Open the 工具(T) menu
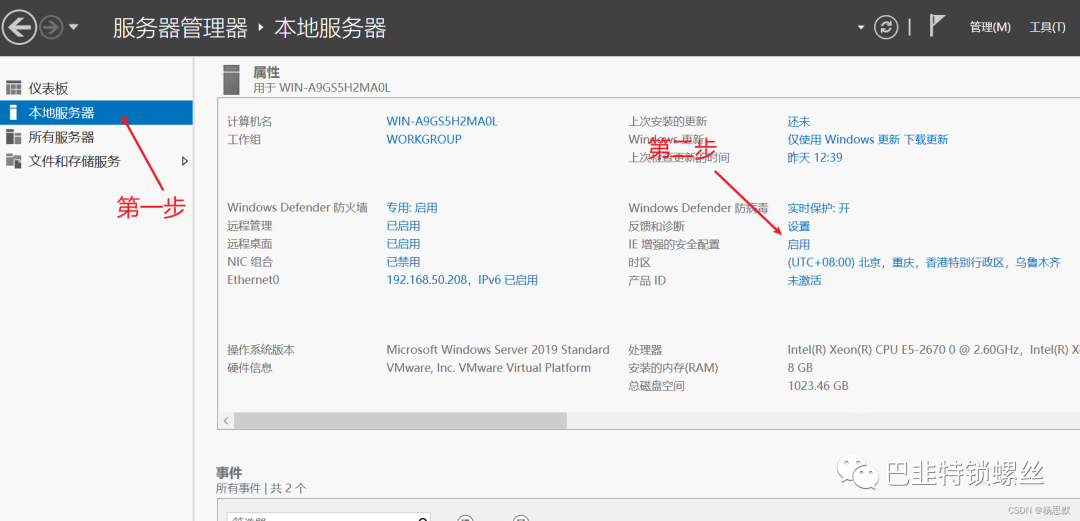This screenshot has height=521, width=1080. (1048, 28)
